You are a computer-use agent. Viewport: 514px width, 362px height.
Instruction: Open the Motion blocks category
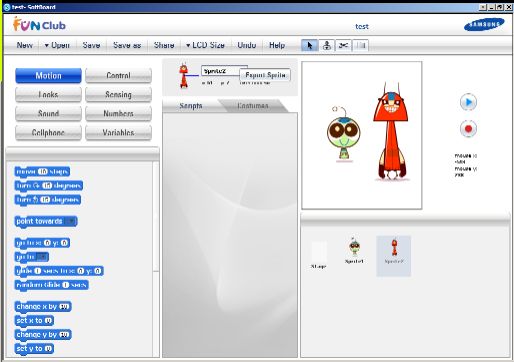(48, 76)
